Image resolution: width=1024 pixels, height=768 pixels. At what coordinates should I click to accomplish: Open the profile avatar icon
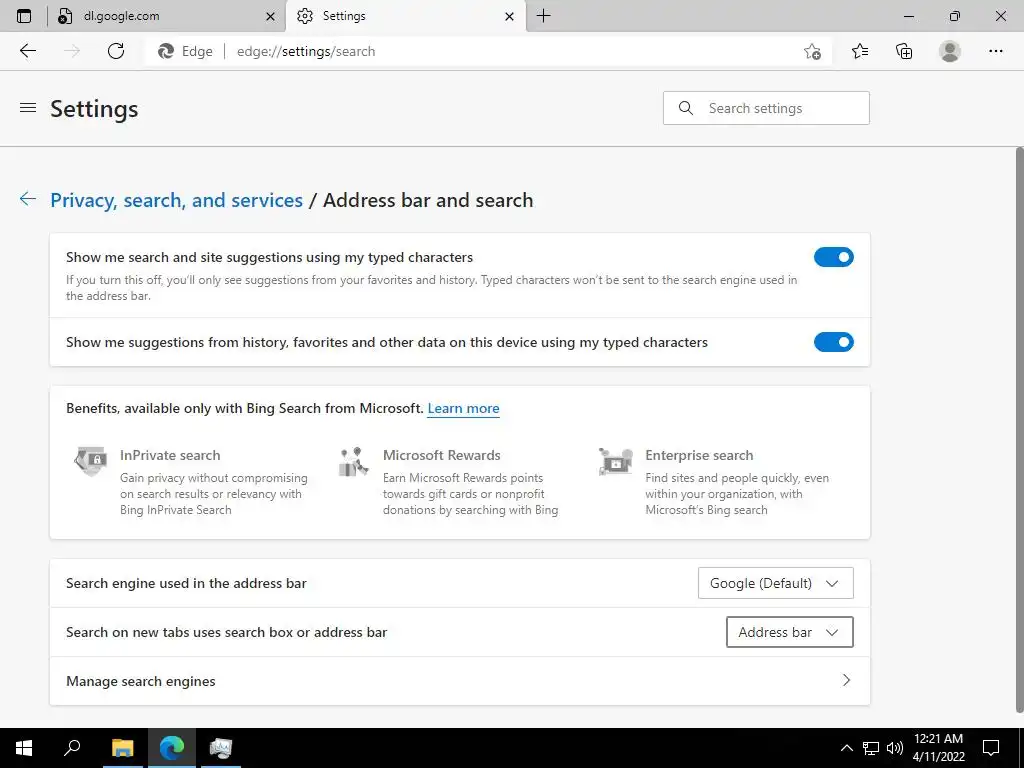click(950, 51)
